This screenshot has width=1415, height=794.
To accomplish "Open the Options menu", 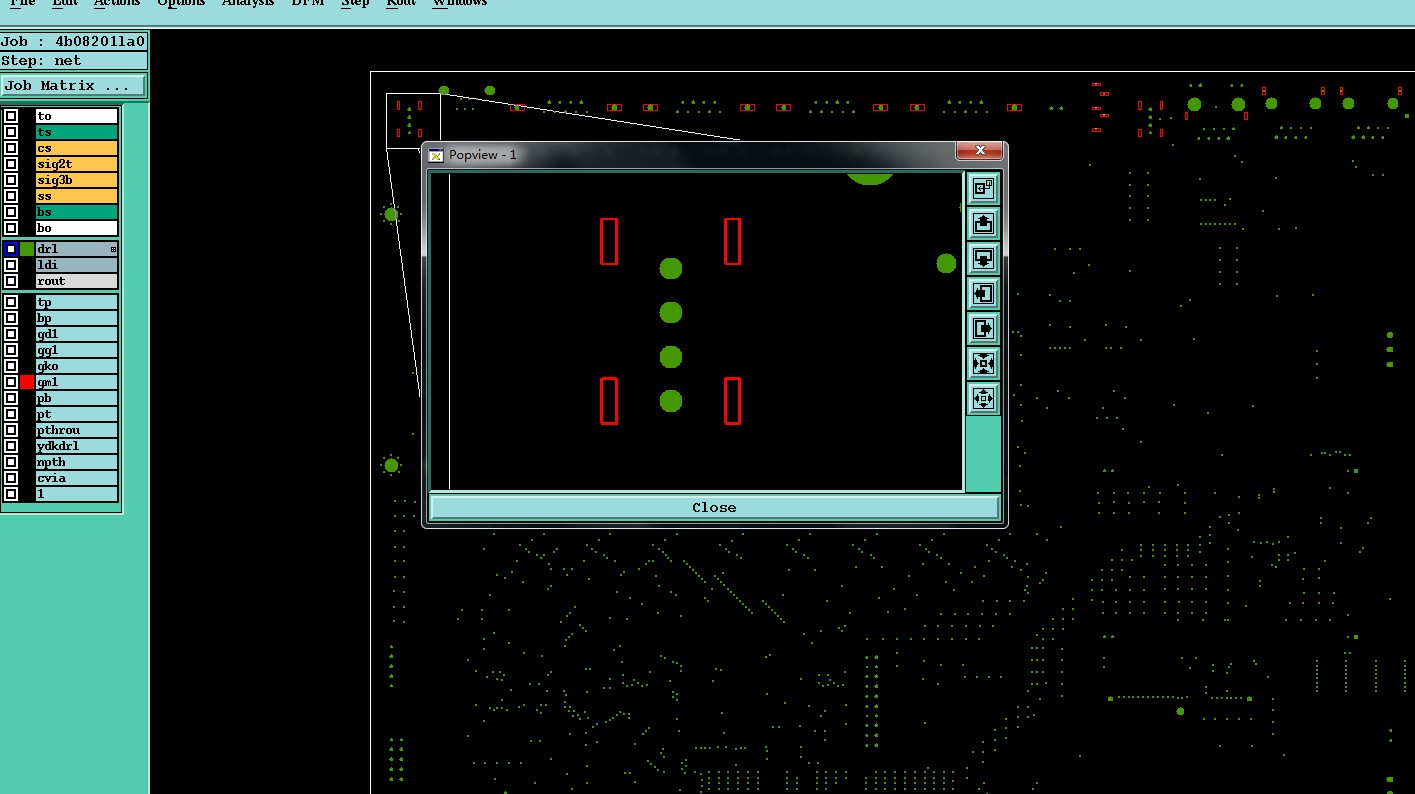I will click(181, 3).
